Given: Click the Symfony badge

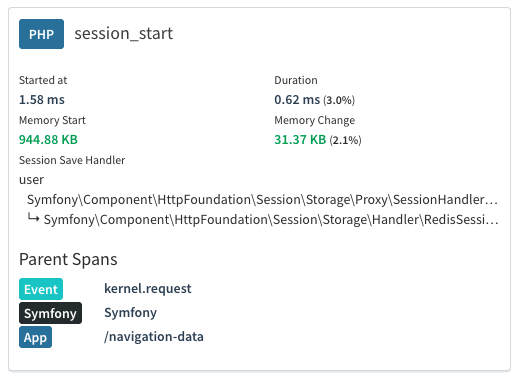Looking at the screenshot, I should click(50, 313).
